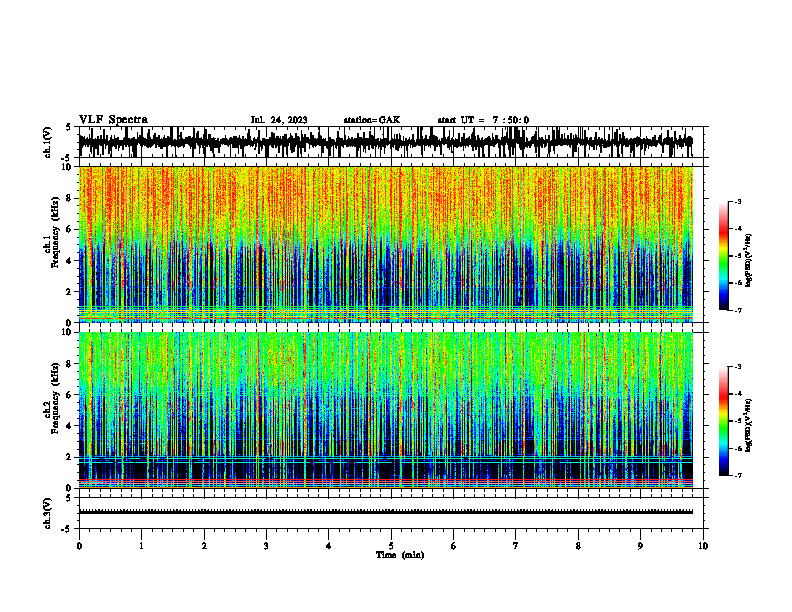The height and width of the screenshot is (612, 792).
Task: Select the ch.2 "Frequency (kHz)" axis label
Action: point(55,398)
